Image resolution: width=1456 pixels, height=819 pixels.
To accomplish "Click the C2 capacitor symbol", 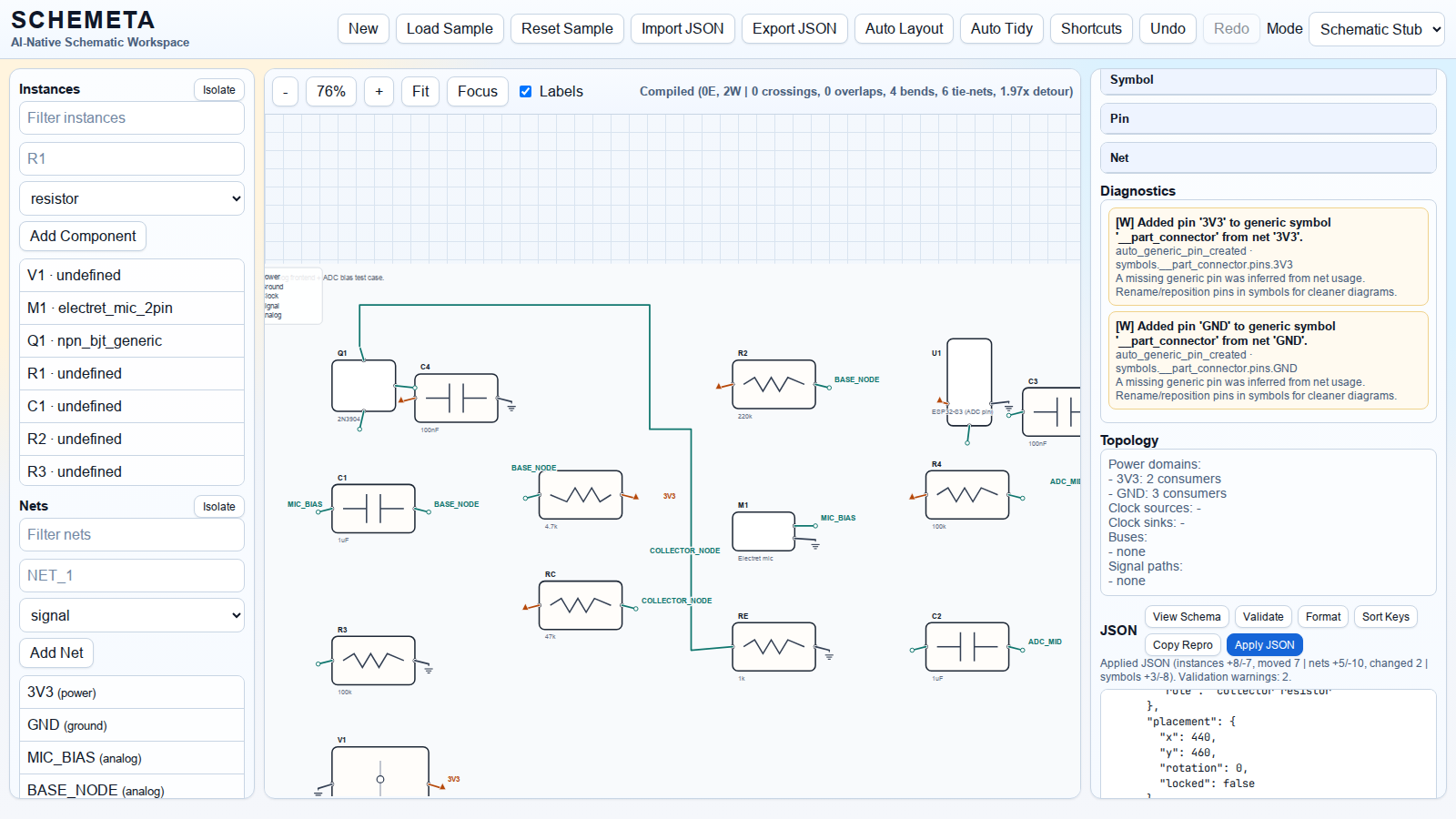I will click(x=966, y=647).
